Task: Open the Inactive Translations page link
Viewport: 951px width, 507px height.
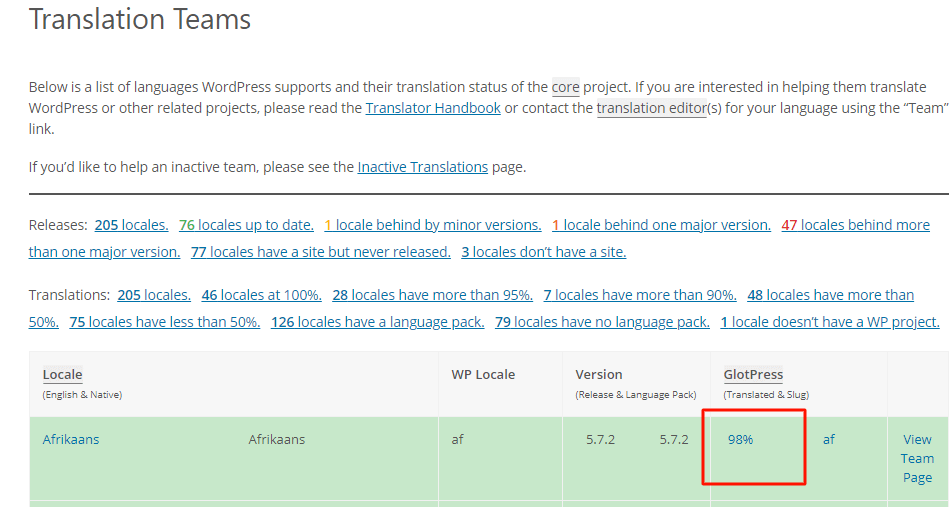Action: [x=422, y=167]
